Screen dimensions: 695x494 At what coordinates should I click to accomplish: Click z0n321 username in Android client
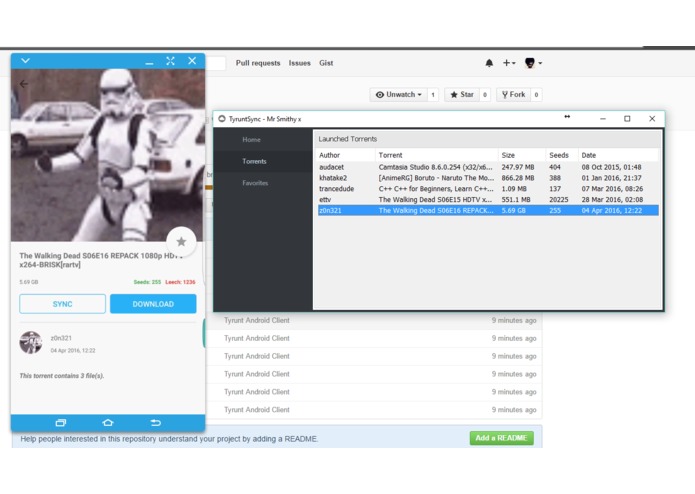[61, 338]
